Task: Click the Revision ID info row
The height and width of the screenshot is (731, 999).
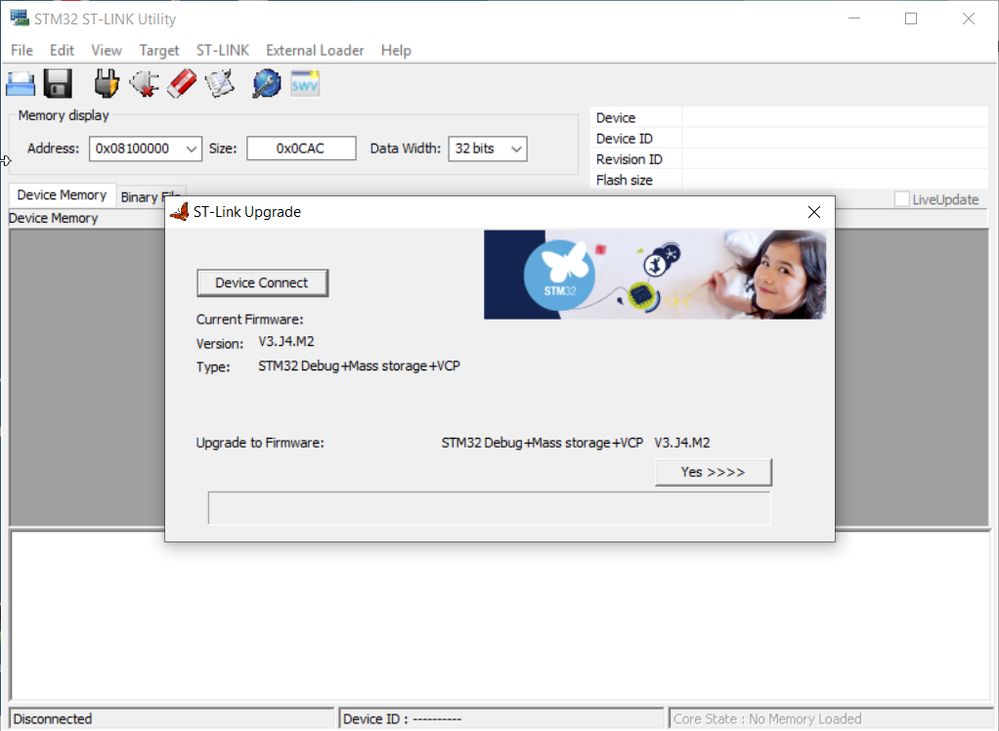Action: pyautogui.click(x=789, y=159)
